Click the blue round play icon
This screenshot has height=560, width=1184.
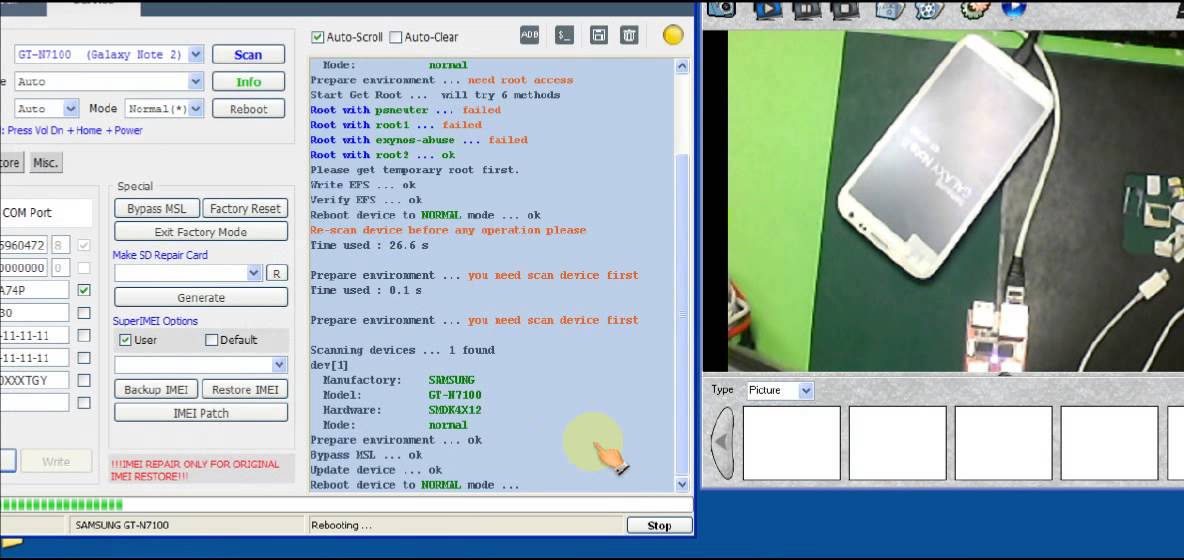(1013, 8)
